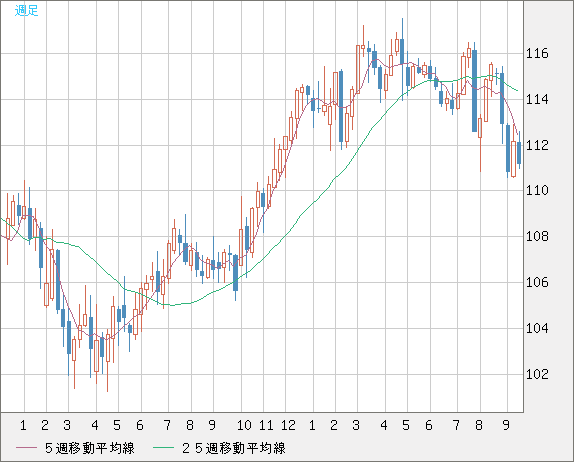Click the green 25-week average legend line
Screen dimensions: 574x462
pyautogui.click(x=163, y=448)
